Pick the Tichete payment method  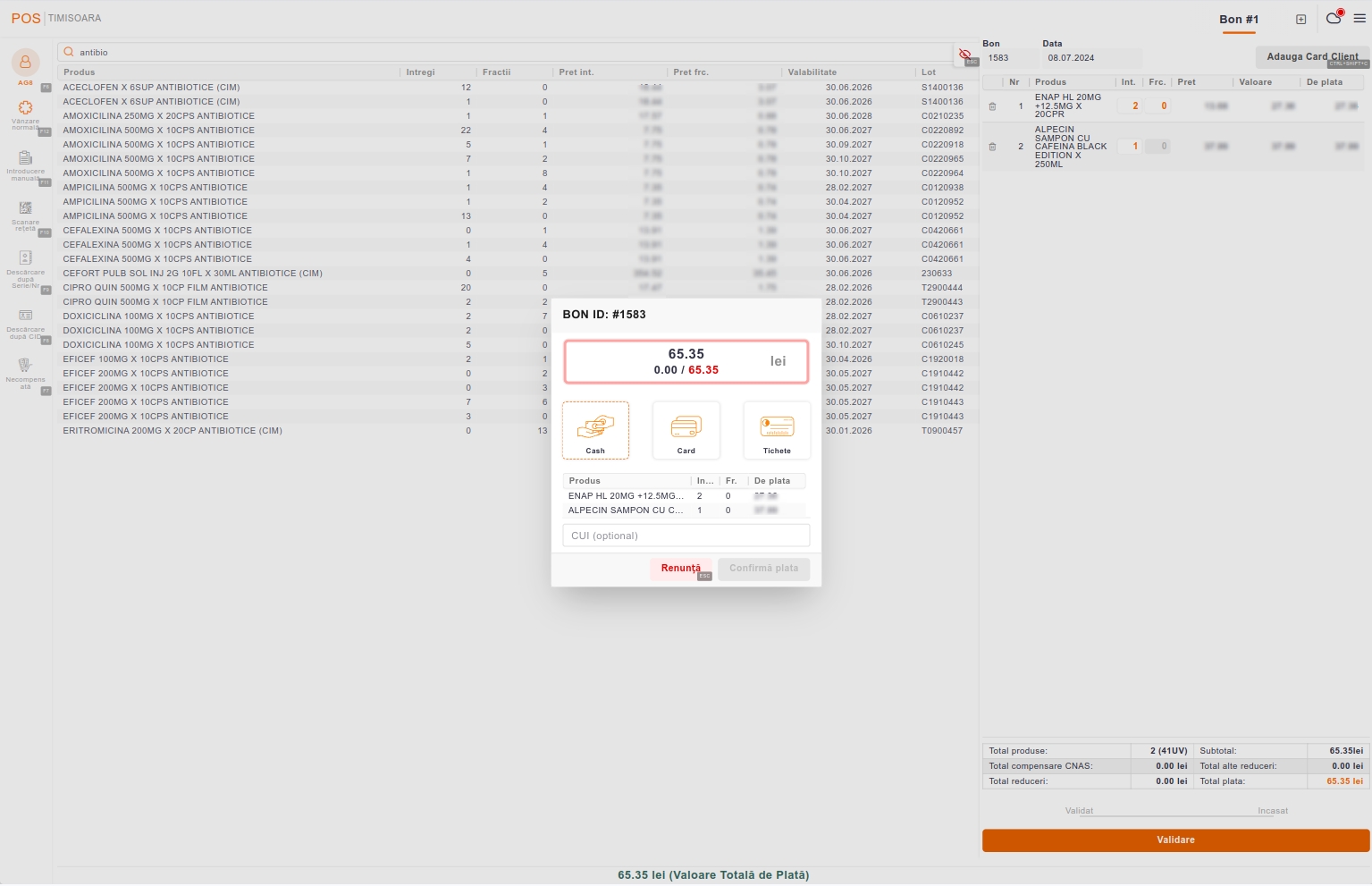pos(777,430)
